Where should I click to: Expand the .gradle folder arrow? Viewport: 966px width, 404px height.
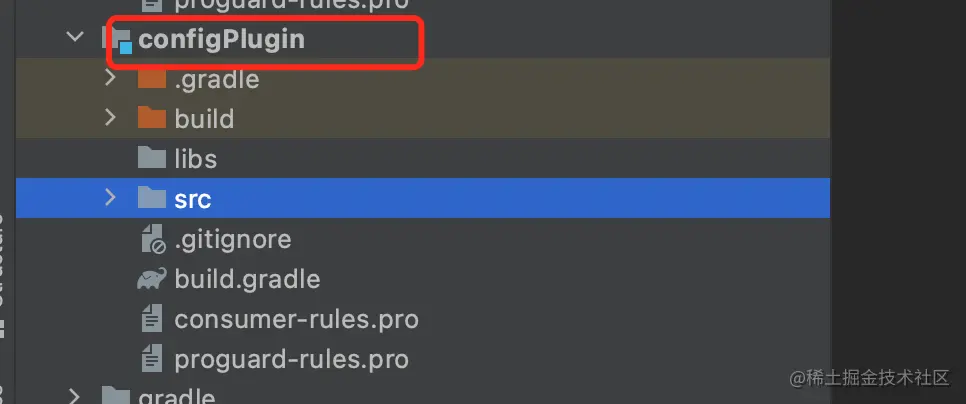110,78
